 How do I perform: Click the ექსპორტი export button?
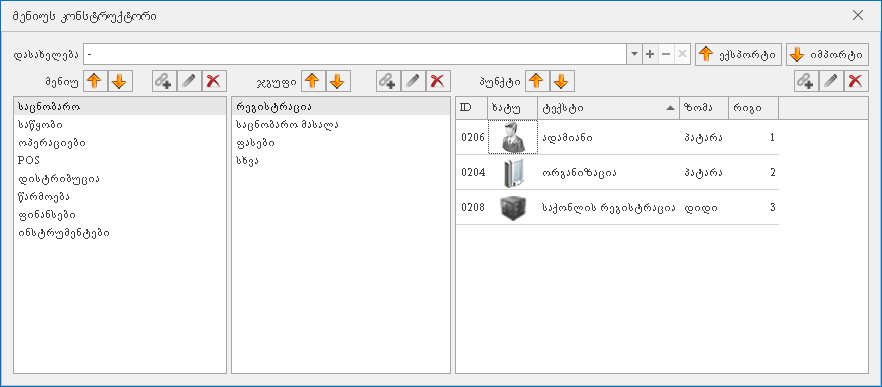coord(738,55)
